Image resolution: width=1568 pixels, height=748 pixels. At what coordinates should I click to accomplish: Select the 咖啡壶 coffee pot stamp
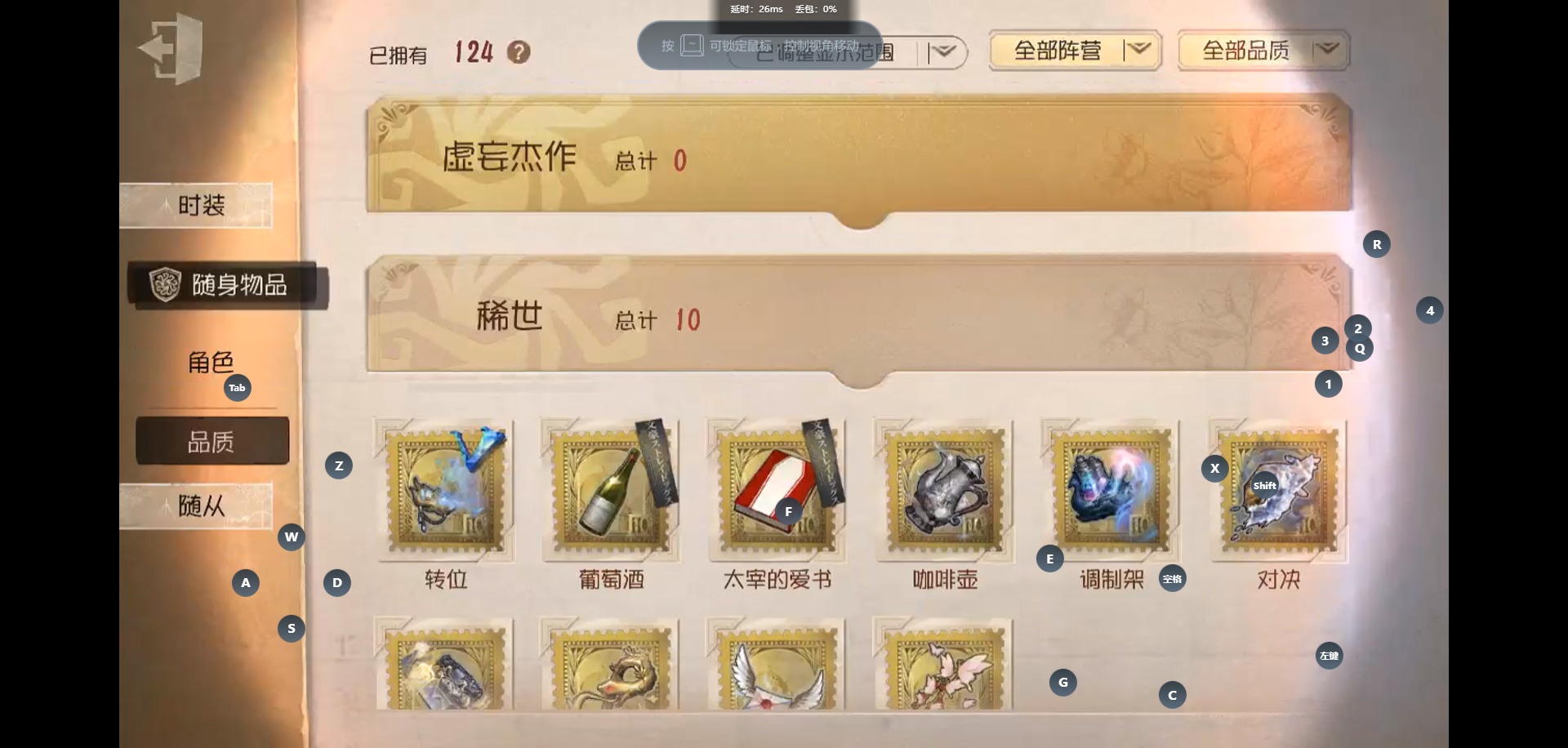[x=944, y=490]
